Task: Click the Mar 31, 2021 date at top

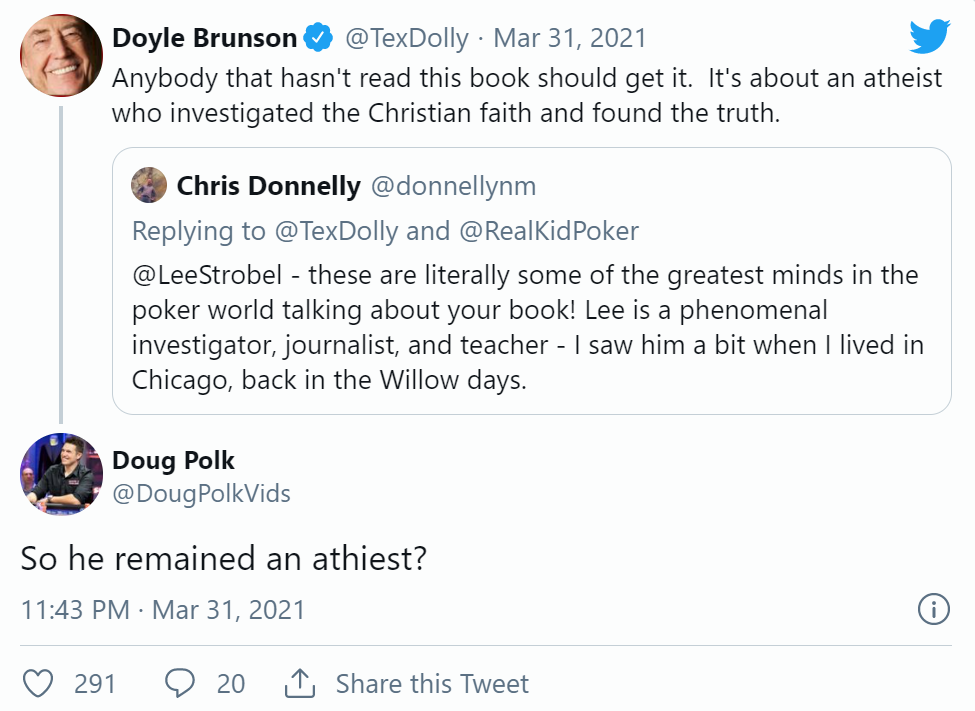Action: tap(570, 39)
